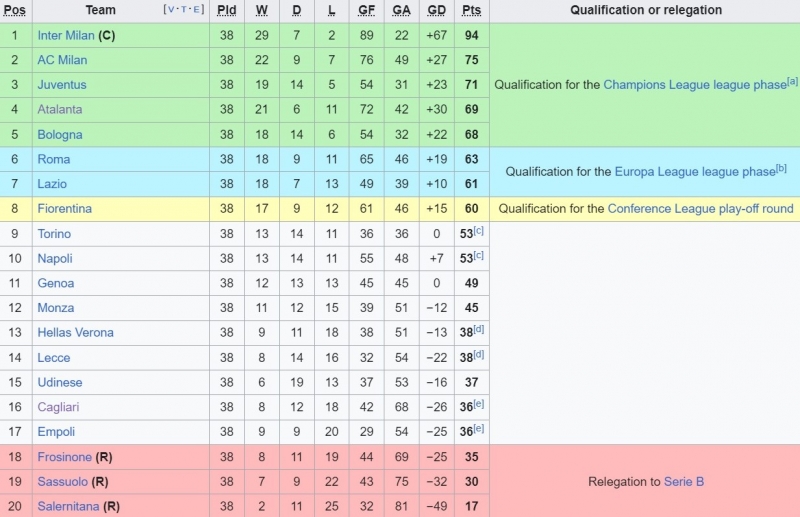Click footnote [d] next to Hellas Verona's points
Screen dimensions: 800x517
480,330
